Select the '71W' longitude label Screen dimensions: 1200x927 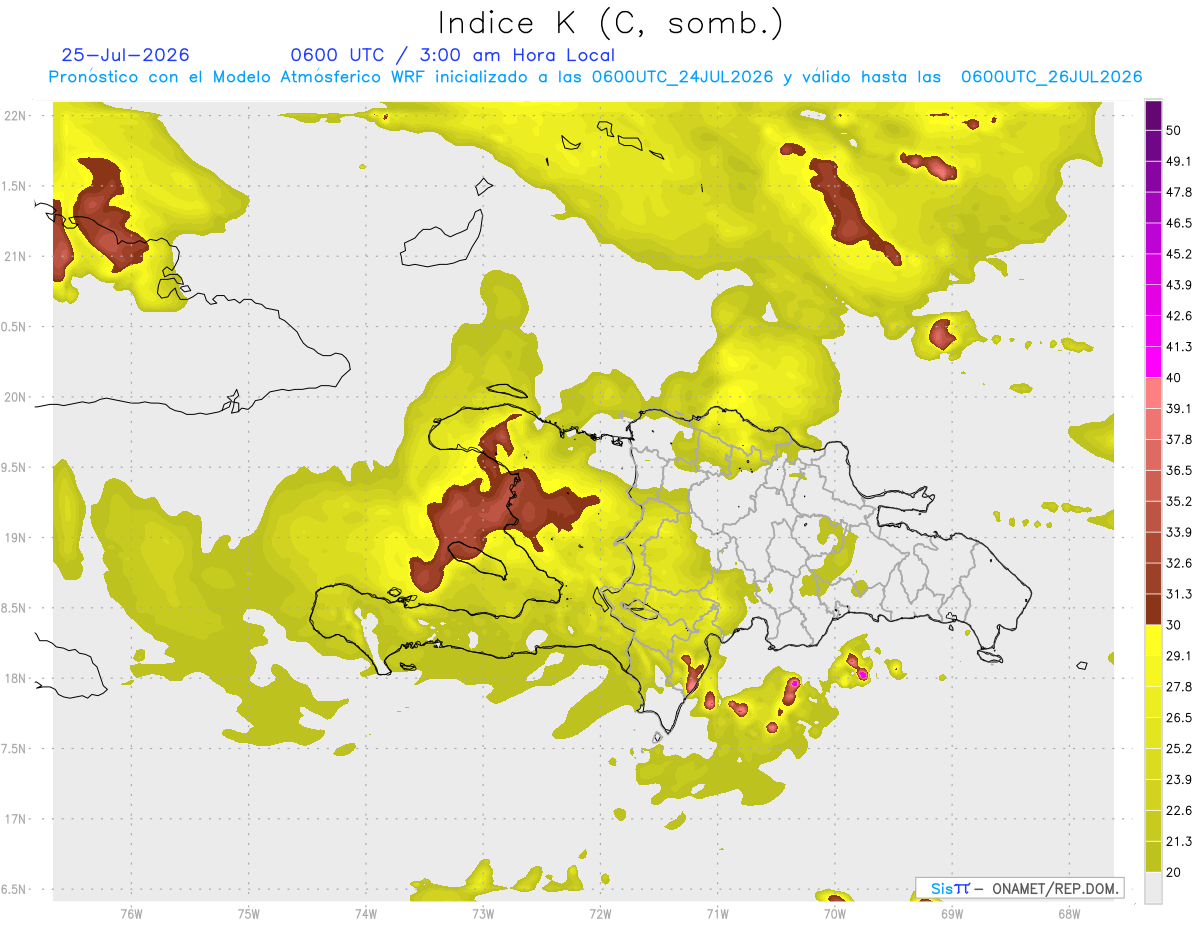(x=717, y=913)
